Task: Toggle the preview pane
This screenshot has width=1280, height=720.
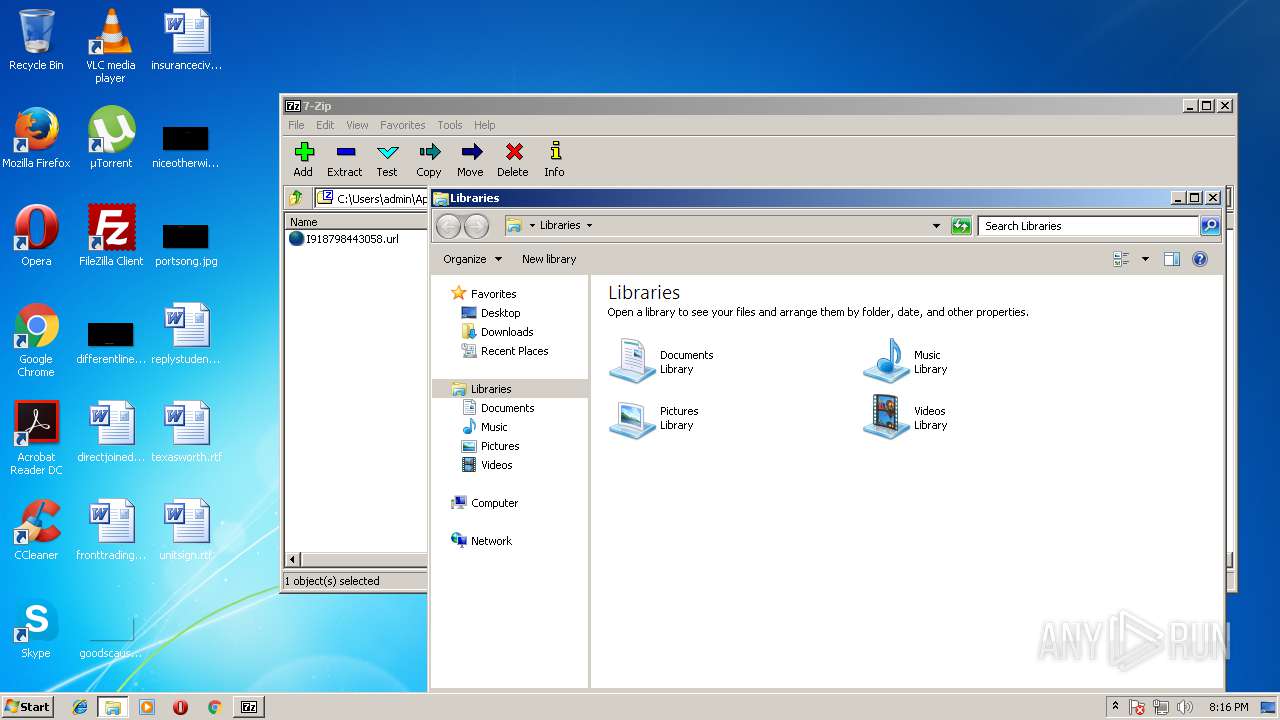Action: [1172, 259]
